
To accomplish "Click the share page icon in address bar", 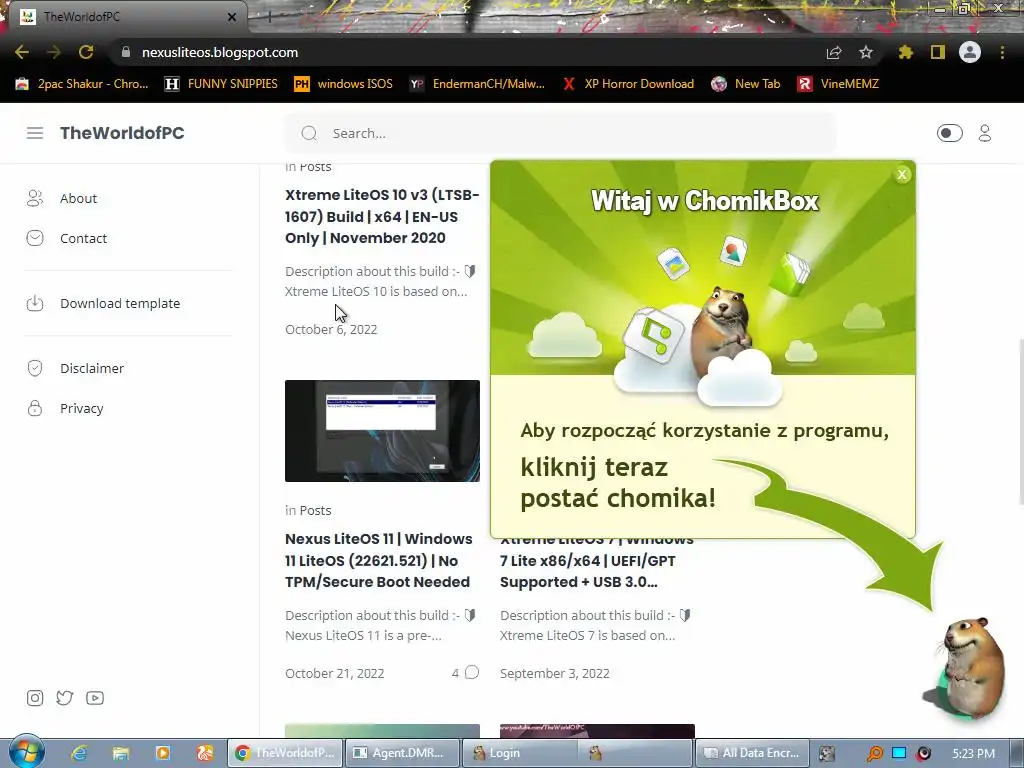I will [834, 52].
